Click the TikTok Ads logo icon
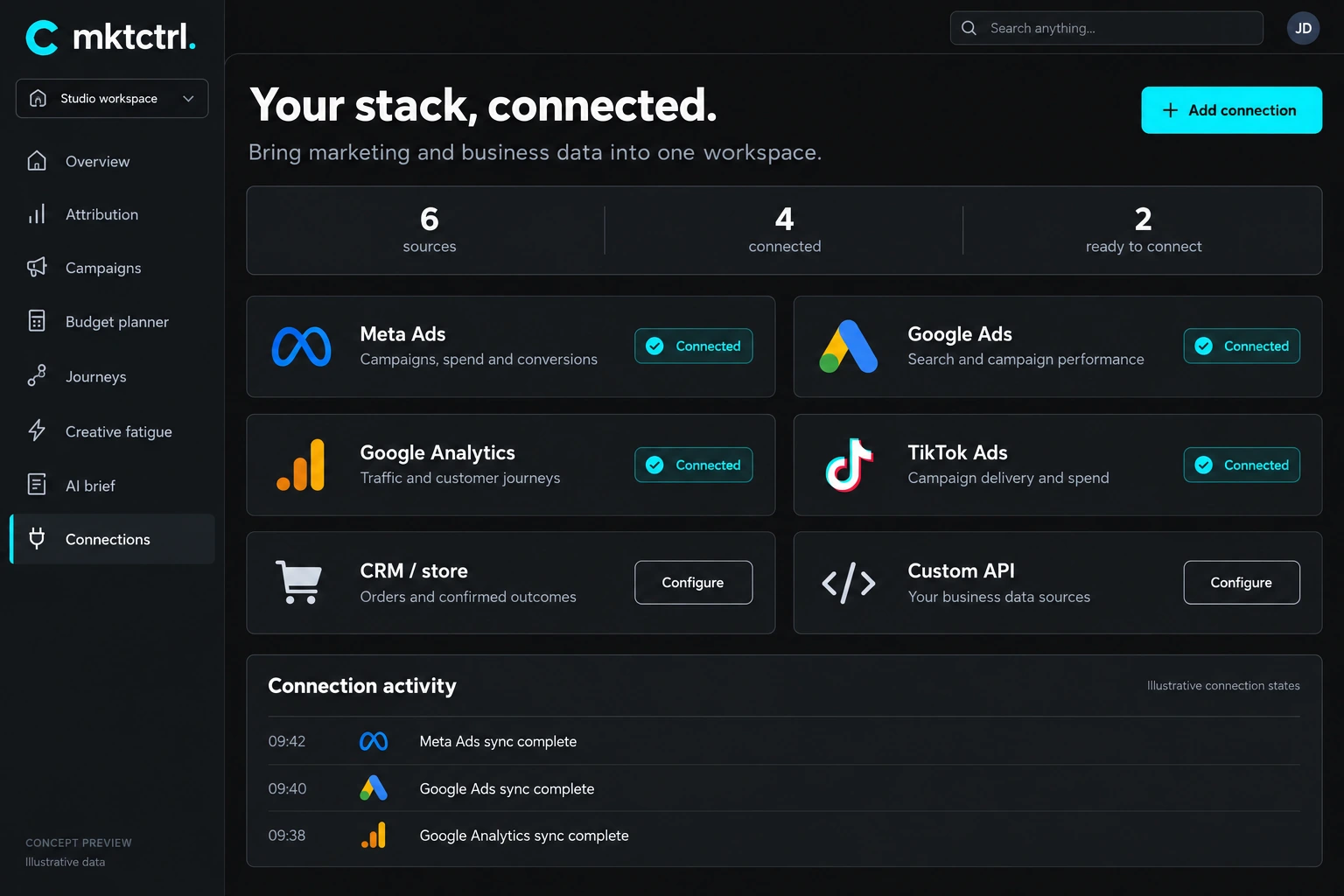1344x896 pixels. tap(849, 465)
